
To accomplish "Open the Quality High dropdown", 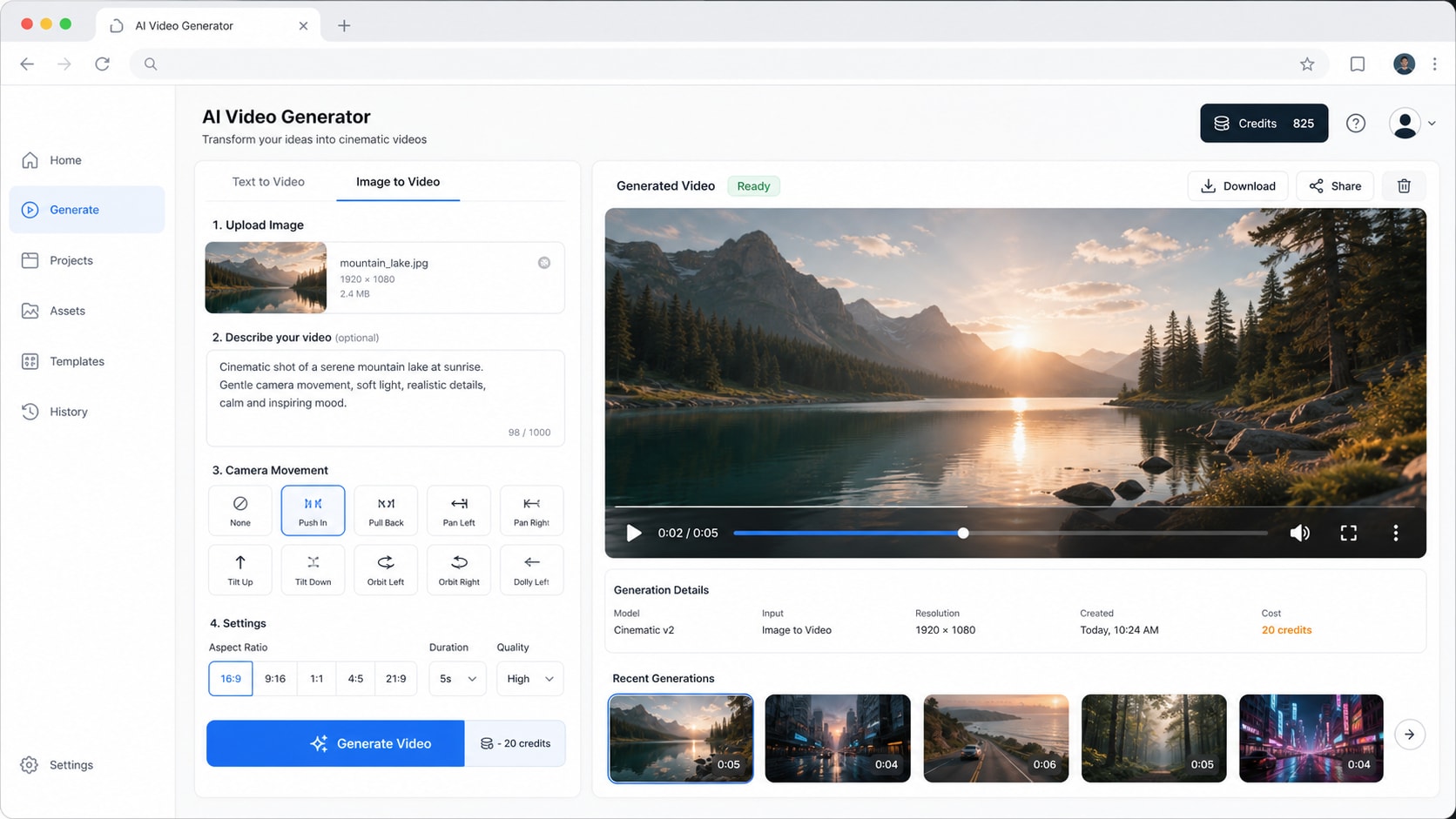I will tap(530, 679).
